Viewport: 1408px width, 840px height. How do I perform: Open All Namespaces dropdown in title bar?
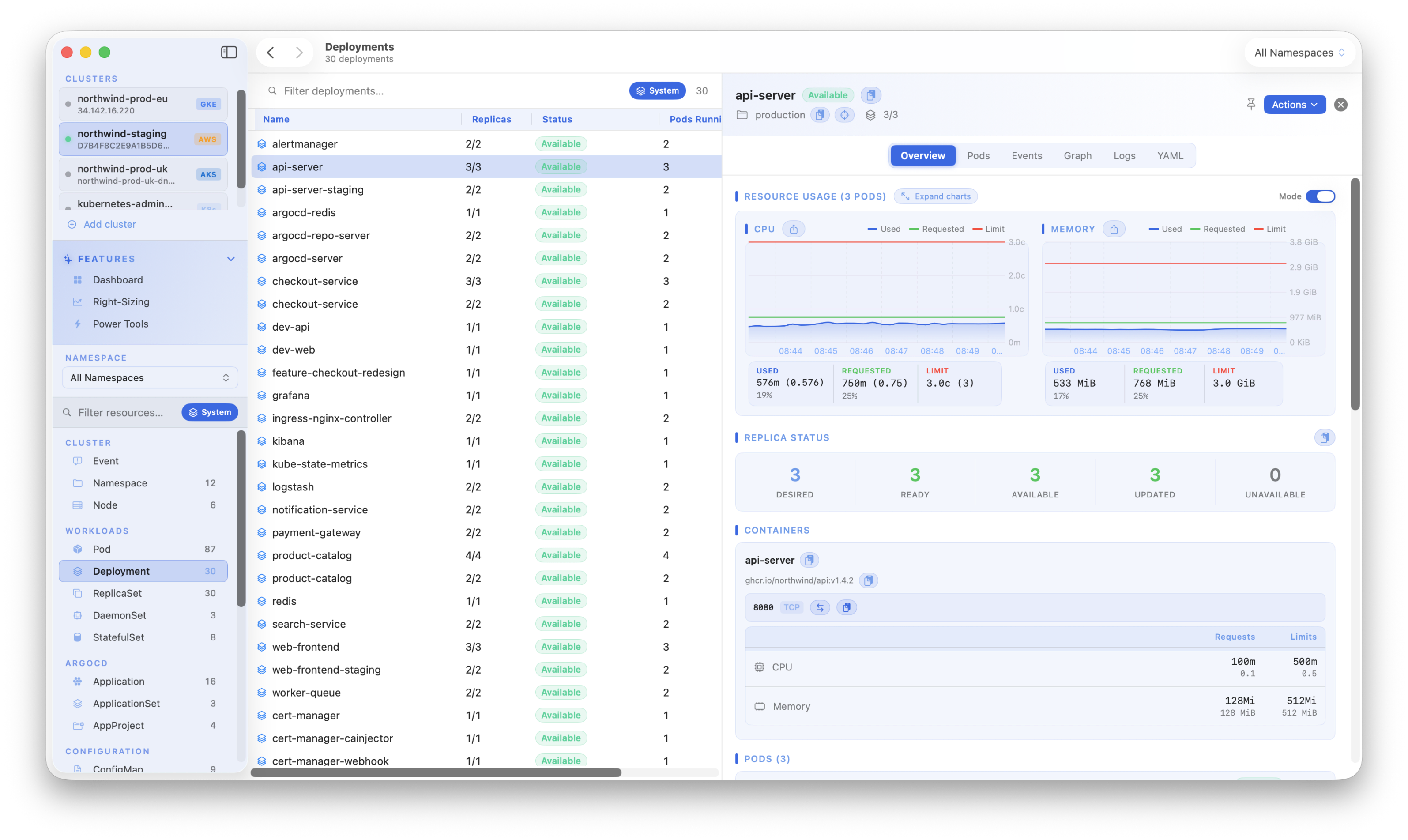(1299, 53)
